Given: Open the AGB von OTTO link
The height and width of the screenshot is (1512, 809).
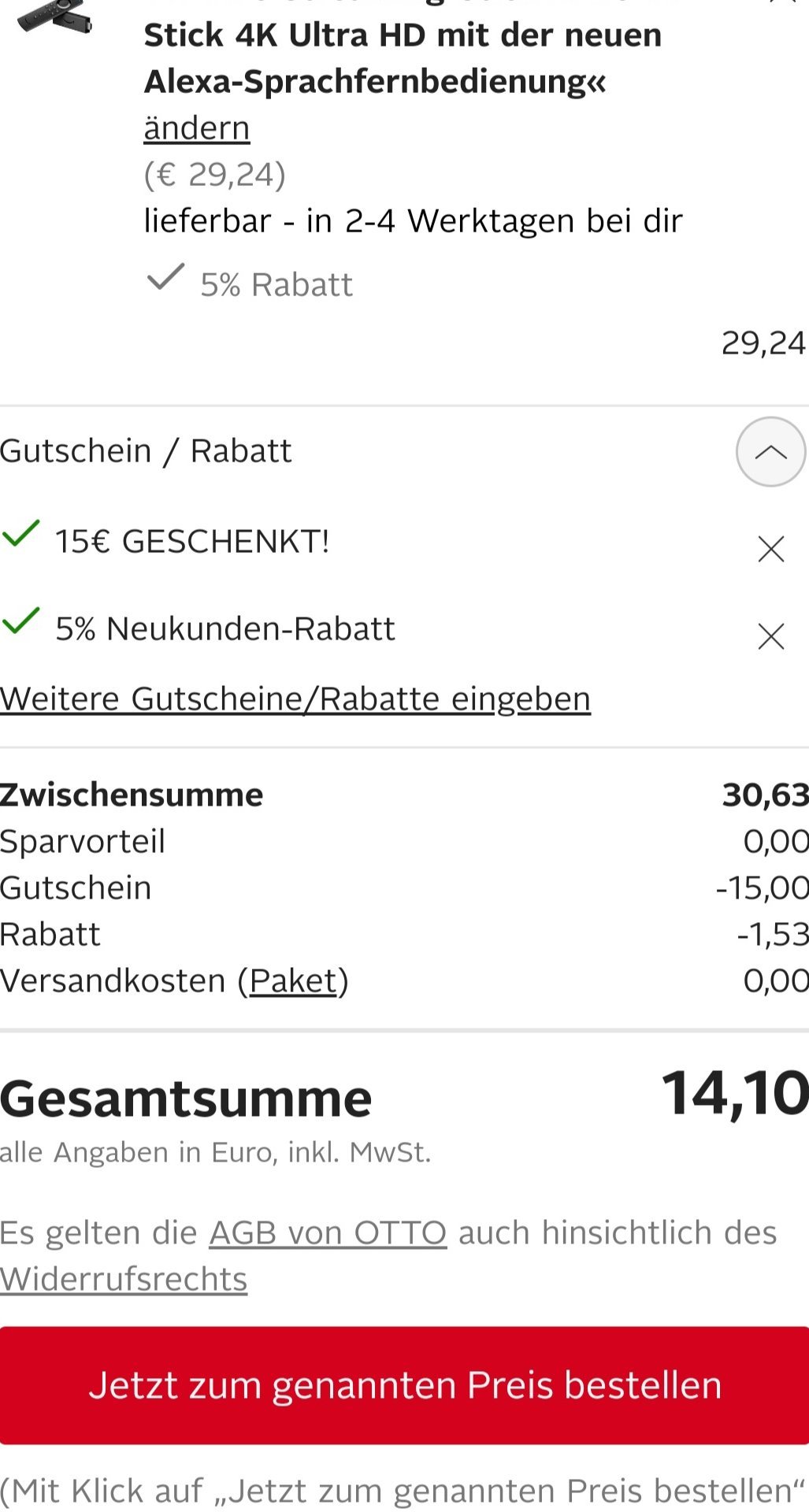Looking at the screenshot, I should (x=328, y=1232).
